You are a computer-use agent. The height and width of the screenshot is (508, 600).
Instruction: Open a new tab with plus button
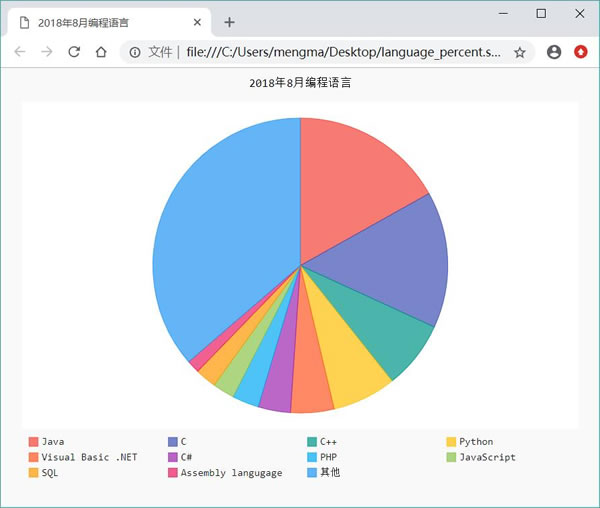229,22
